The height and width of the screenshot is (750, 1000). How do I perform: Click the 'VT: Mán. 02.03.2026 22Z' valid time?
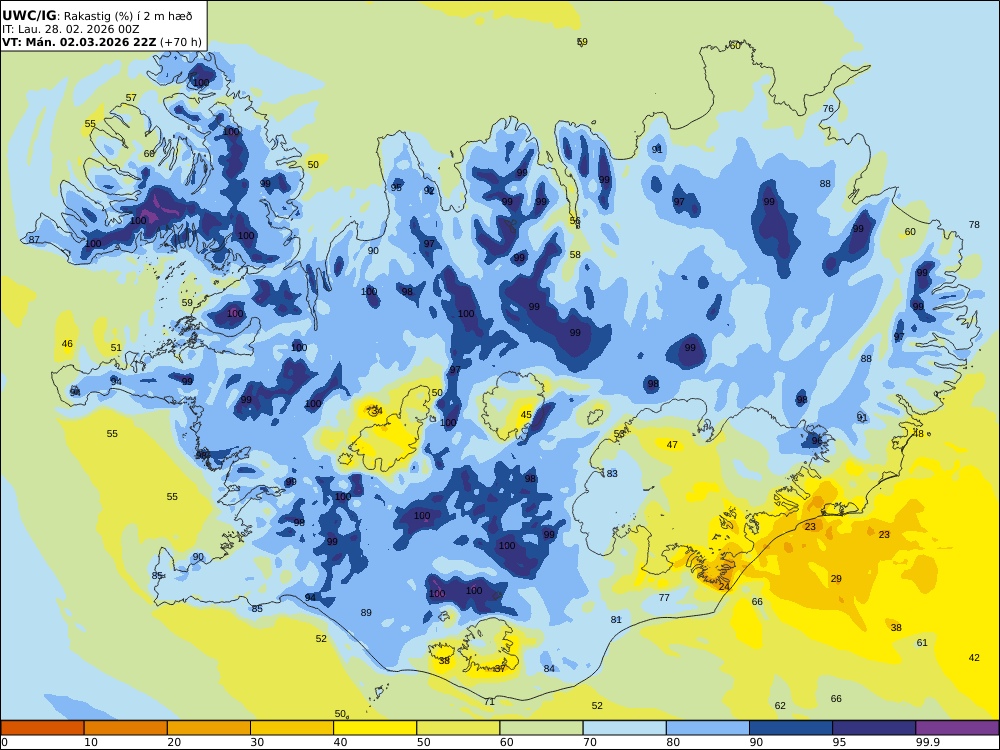[79, 42]
